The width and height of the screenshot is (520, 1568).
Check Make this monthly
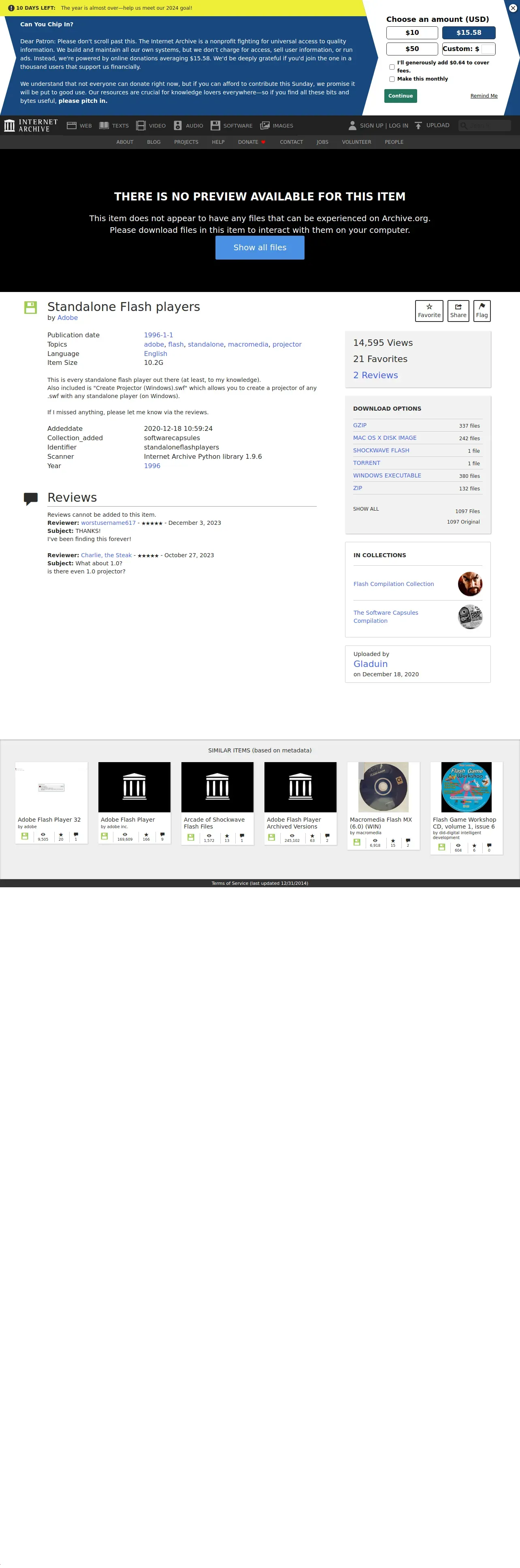coord(392,79)
